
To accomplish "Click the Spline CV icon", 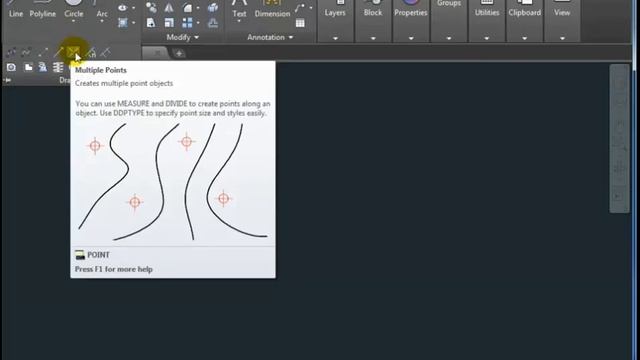I will (x=27, y=52).
